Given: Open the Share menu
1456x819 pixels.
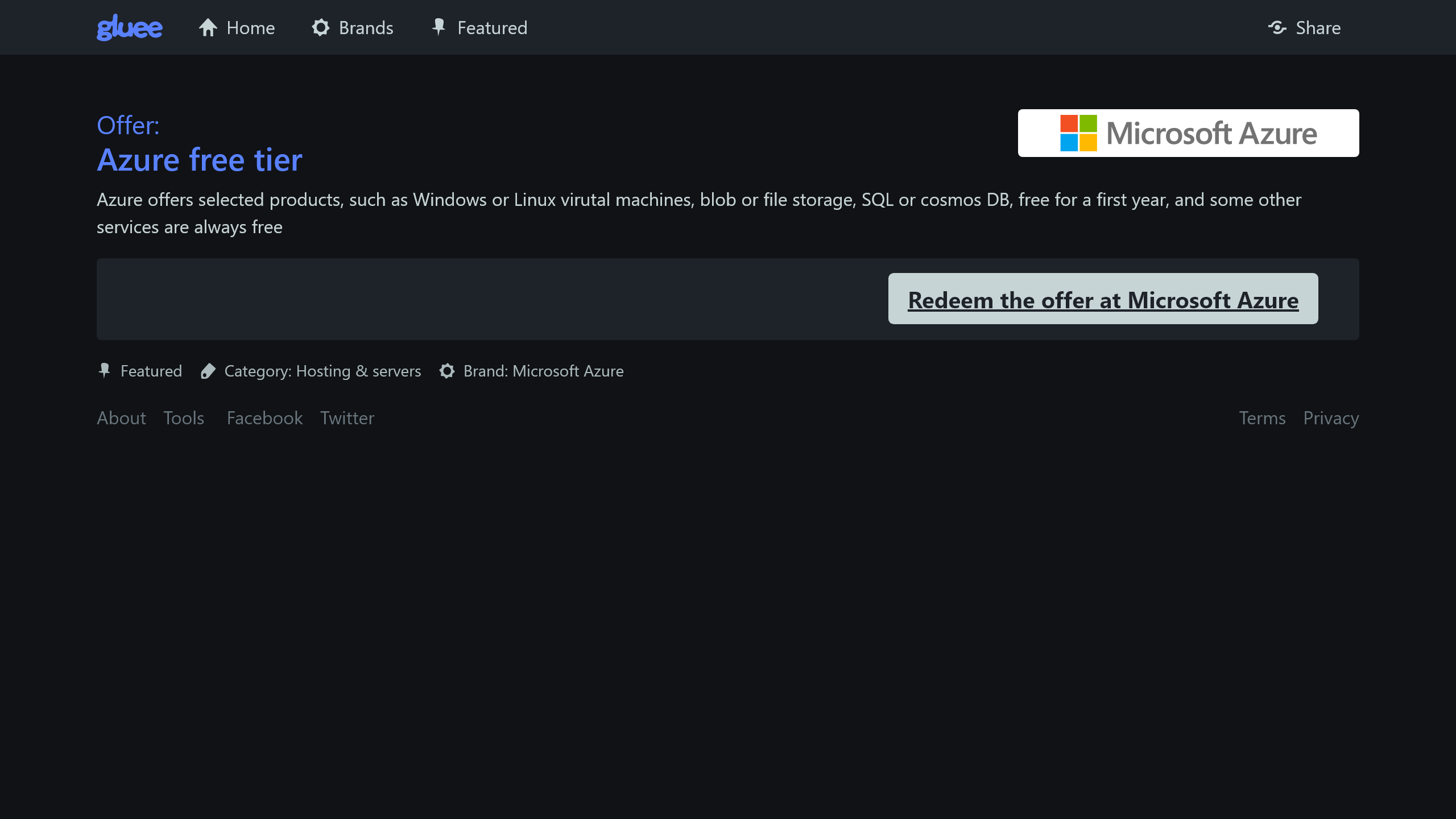Looking at the screenshot, I should 1304,27.
